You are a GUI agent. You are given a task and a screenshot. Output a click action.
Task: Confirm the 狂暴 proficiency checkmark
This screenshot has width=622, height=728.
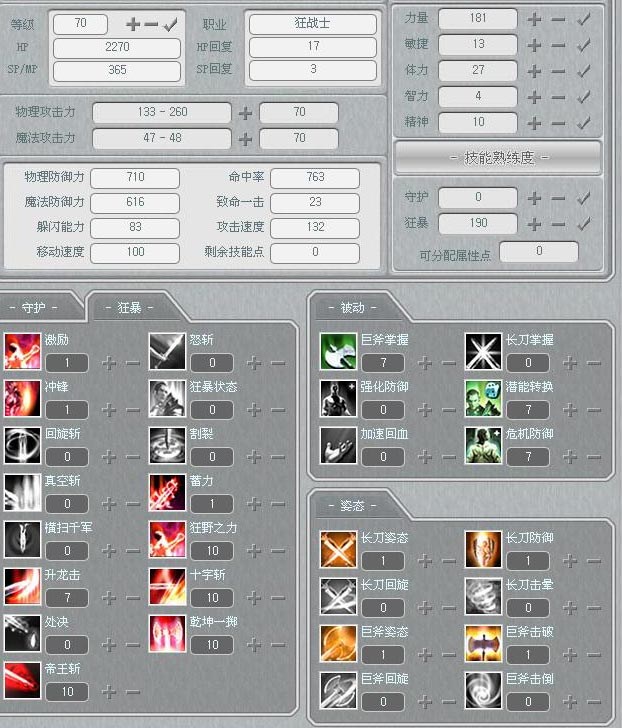(x=583, y=224)
